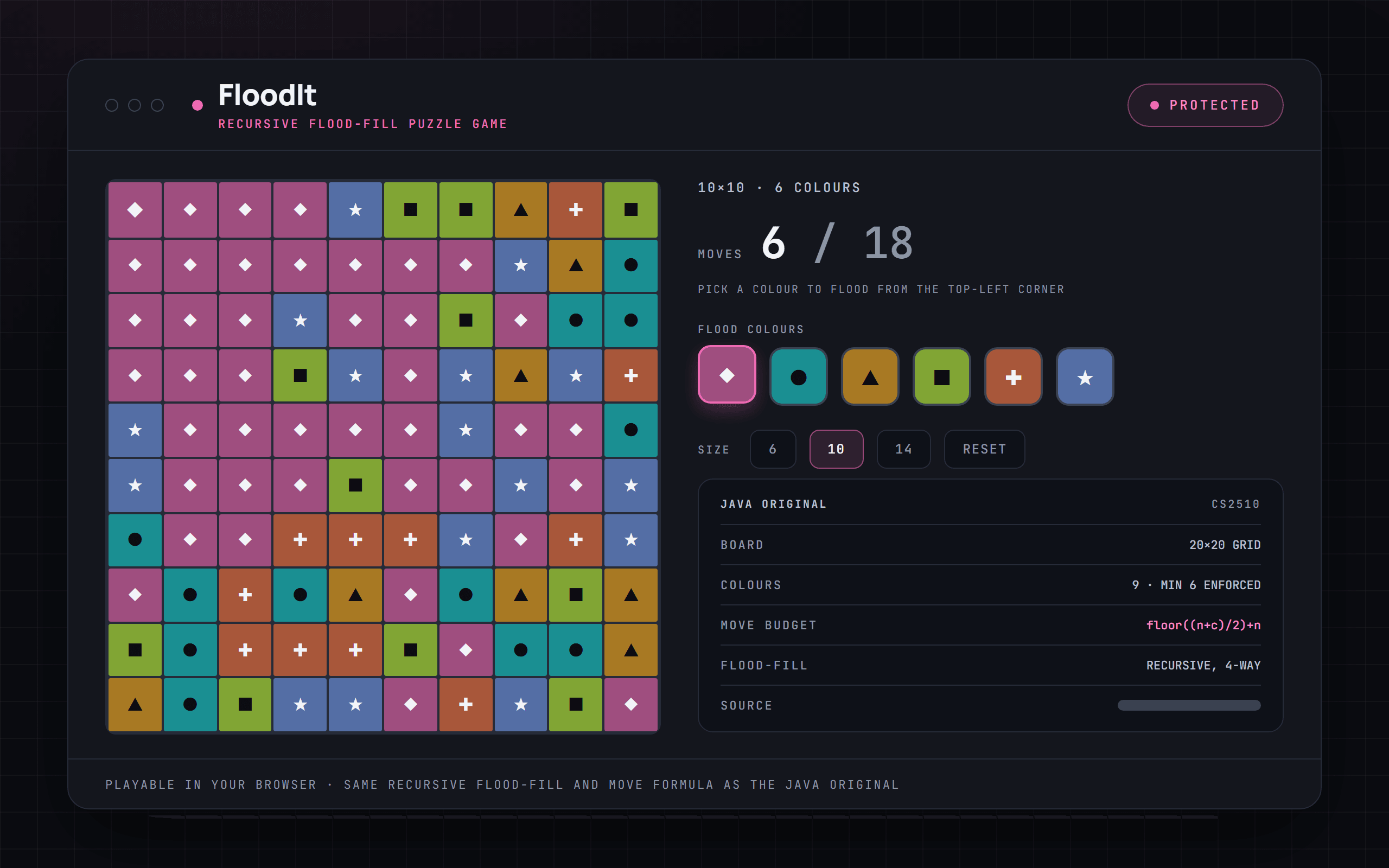Click the '9 · MIN 6 ENFORCED' value

[x=1196, y=585]
